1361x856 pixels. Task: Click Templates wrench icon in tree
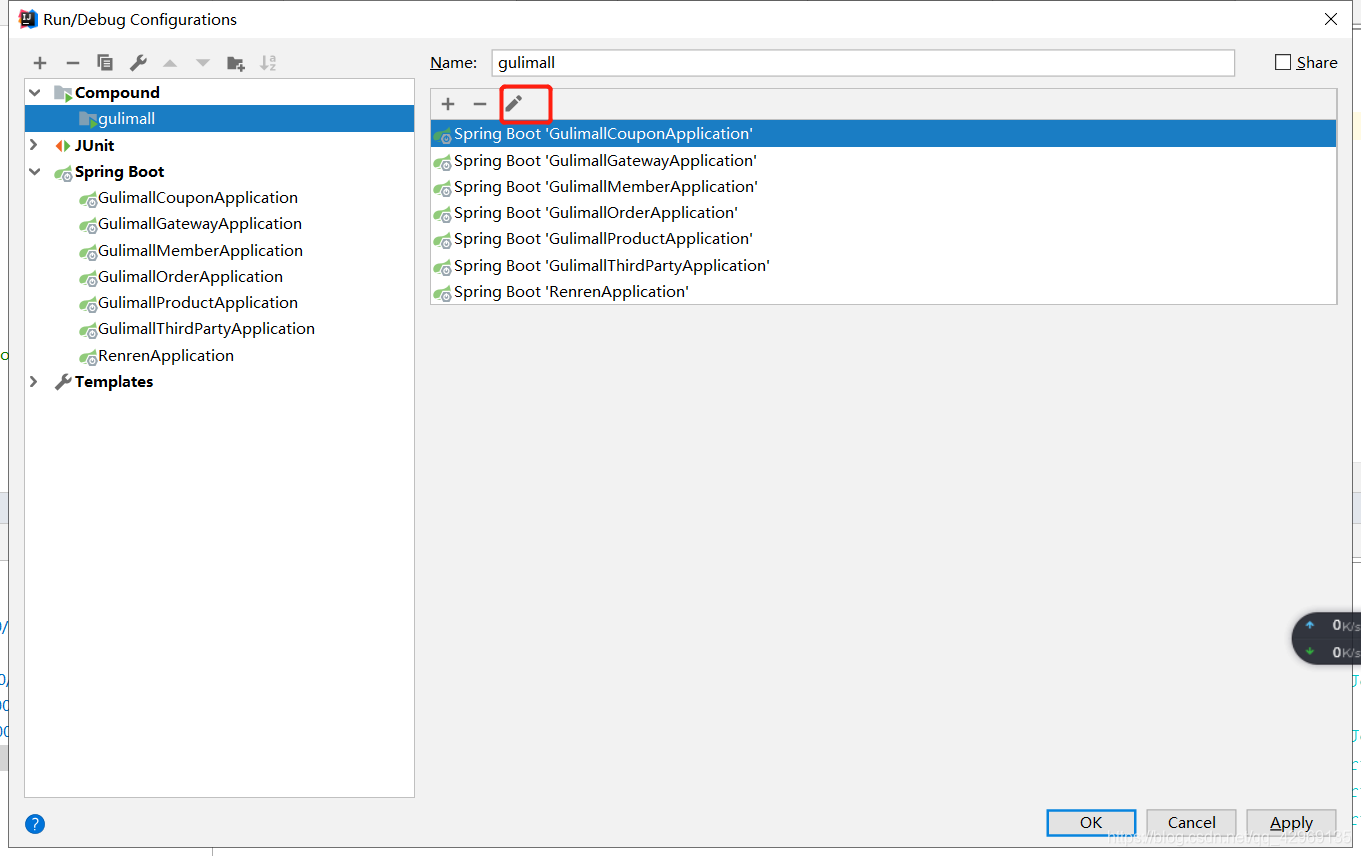coord(63,382)
